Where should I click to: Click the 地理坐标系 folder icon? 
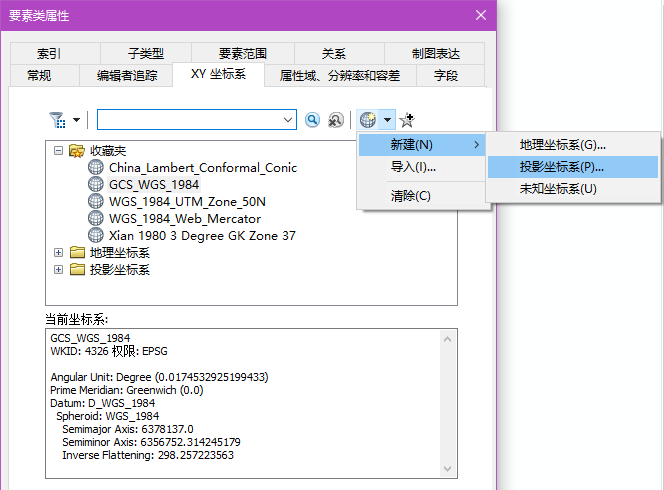77,252
